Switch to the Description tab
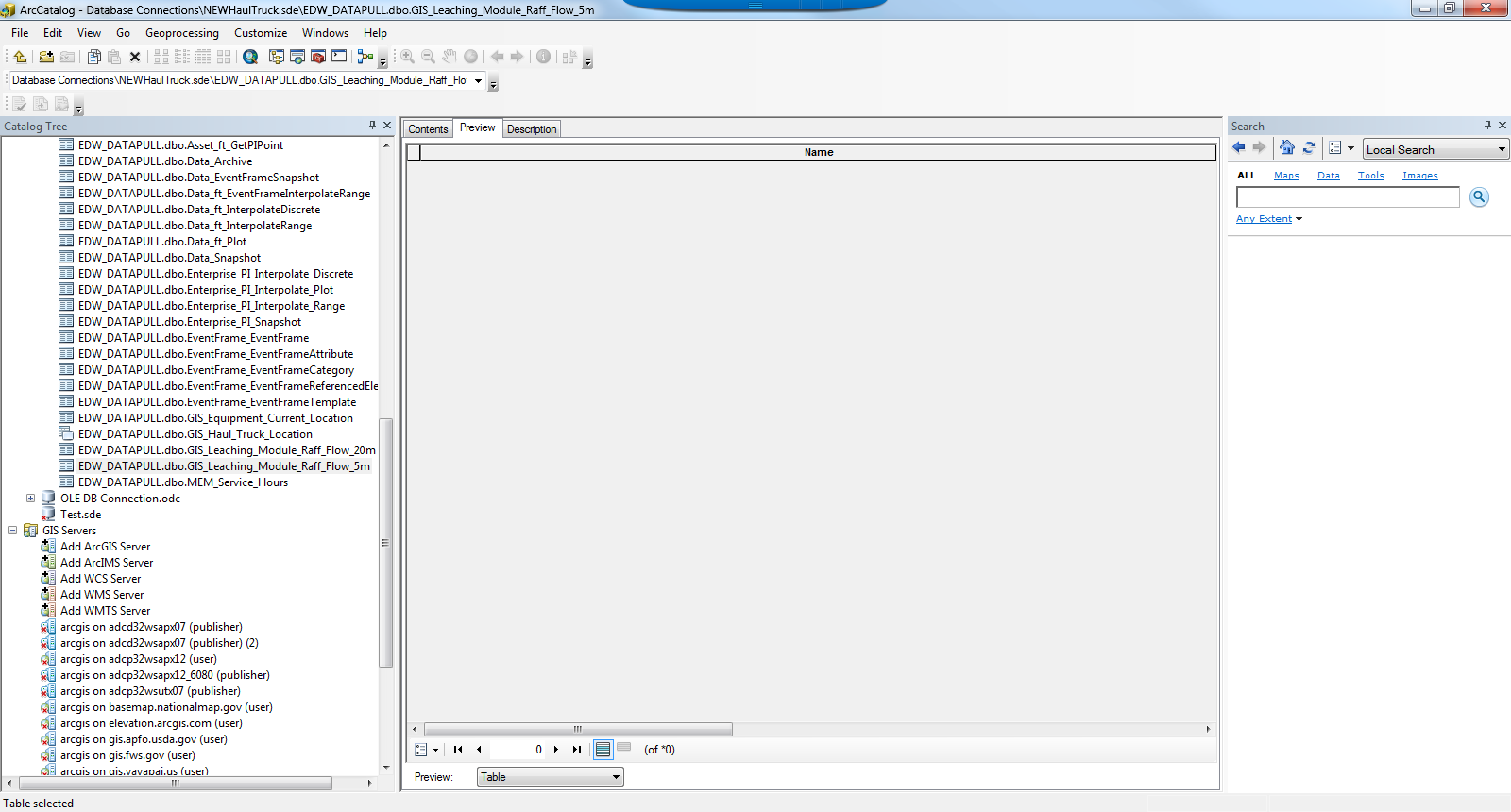 [532, 129]
